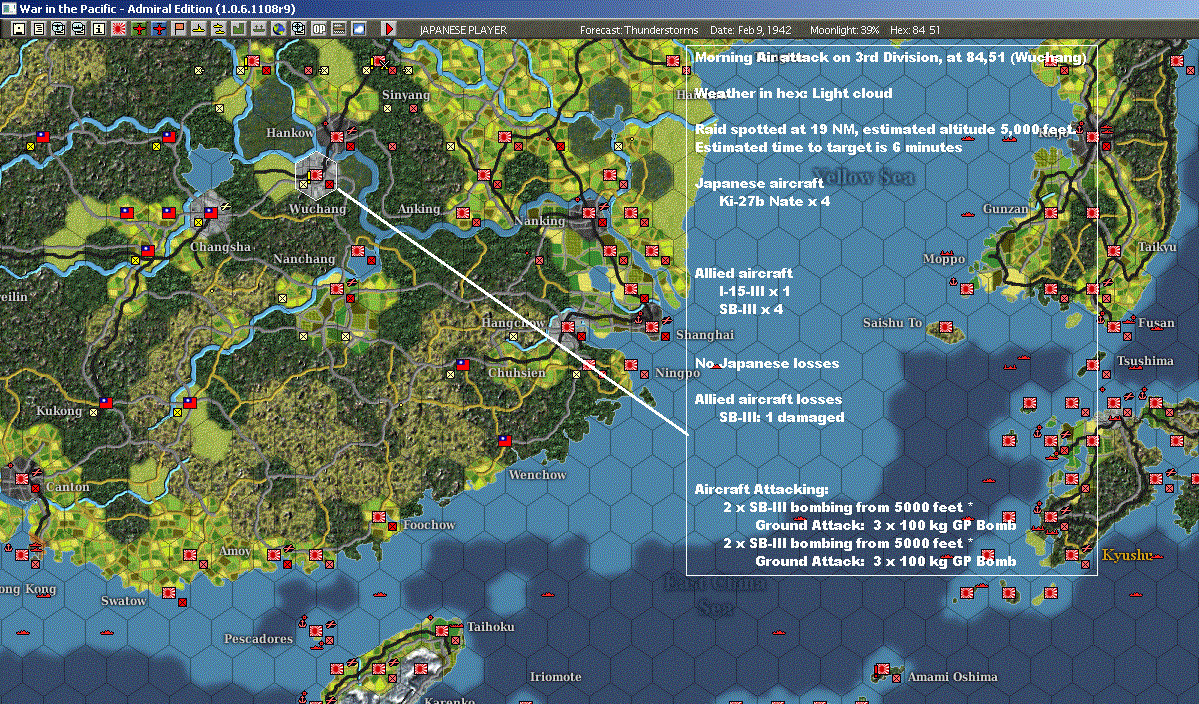This screenshot has width=1199, height=704.
Task: Select Chinese flag unit above Wenchow
Action: (503, 440)
